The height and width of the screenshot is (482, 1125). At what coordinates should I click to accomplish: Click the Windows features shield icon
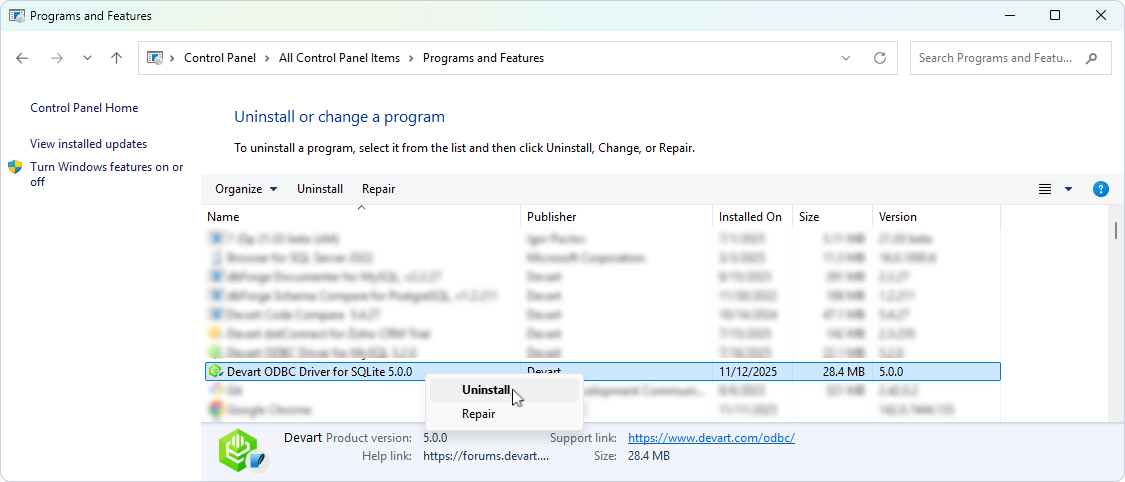[x=15, y=167]
